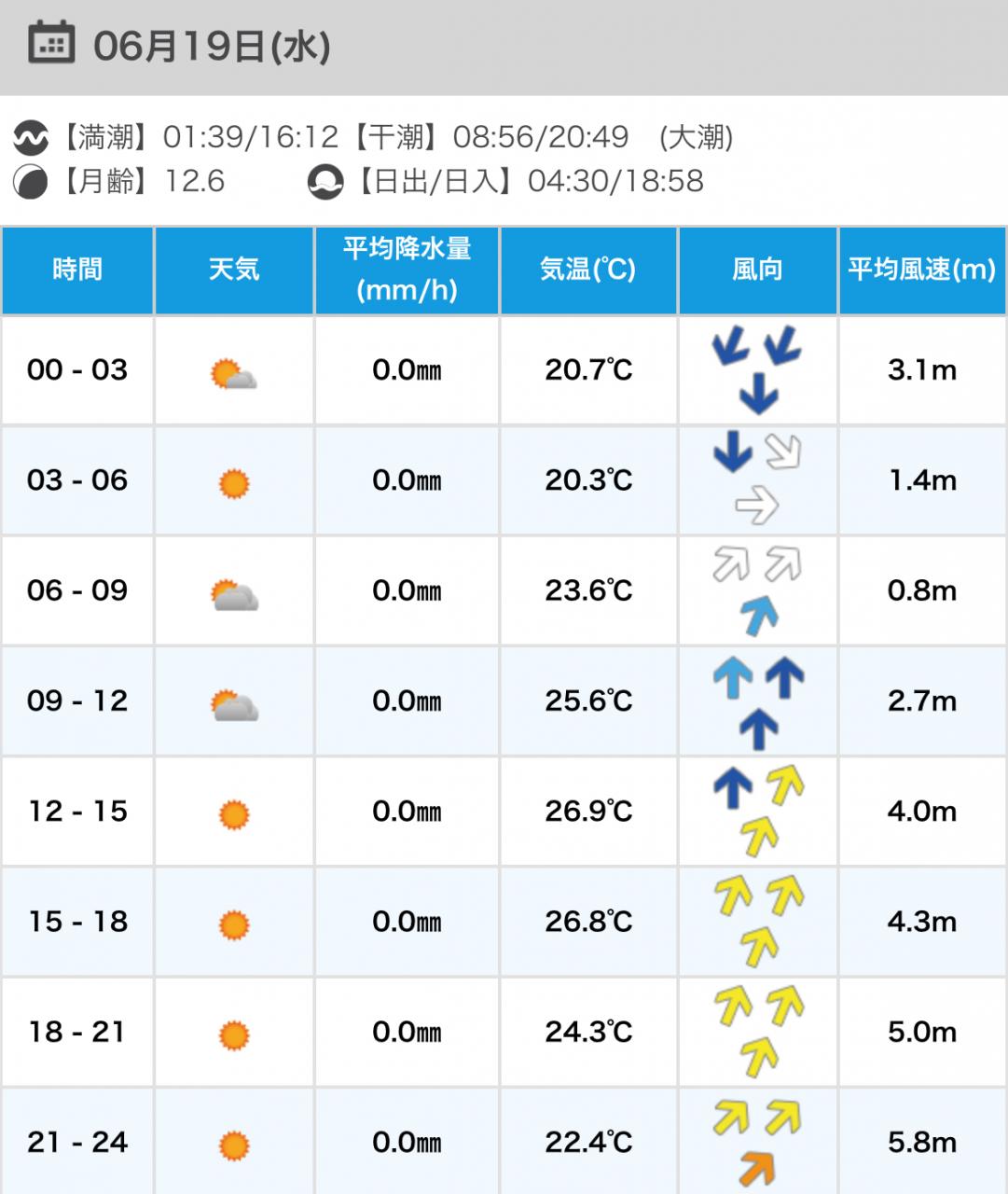Screen dimensions: 1008x1194
Task: Click the 06月19日(水) date heading
Action: coord(213,47)
